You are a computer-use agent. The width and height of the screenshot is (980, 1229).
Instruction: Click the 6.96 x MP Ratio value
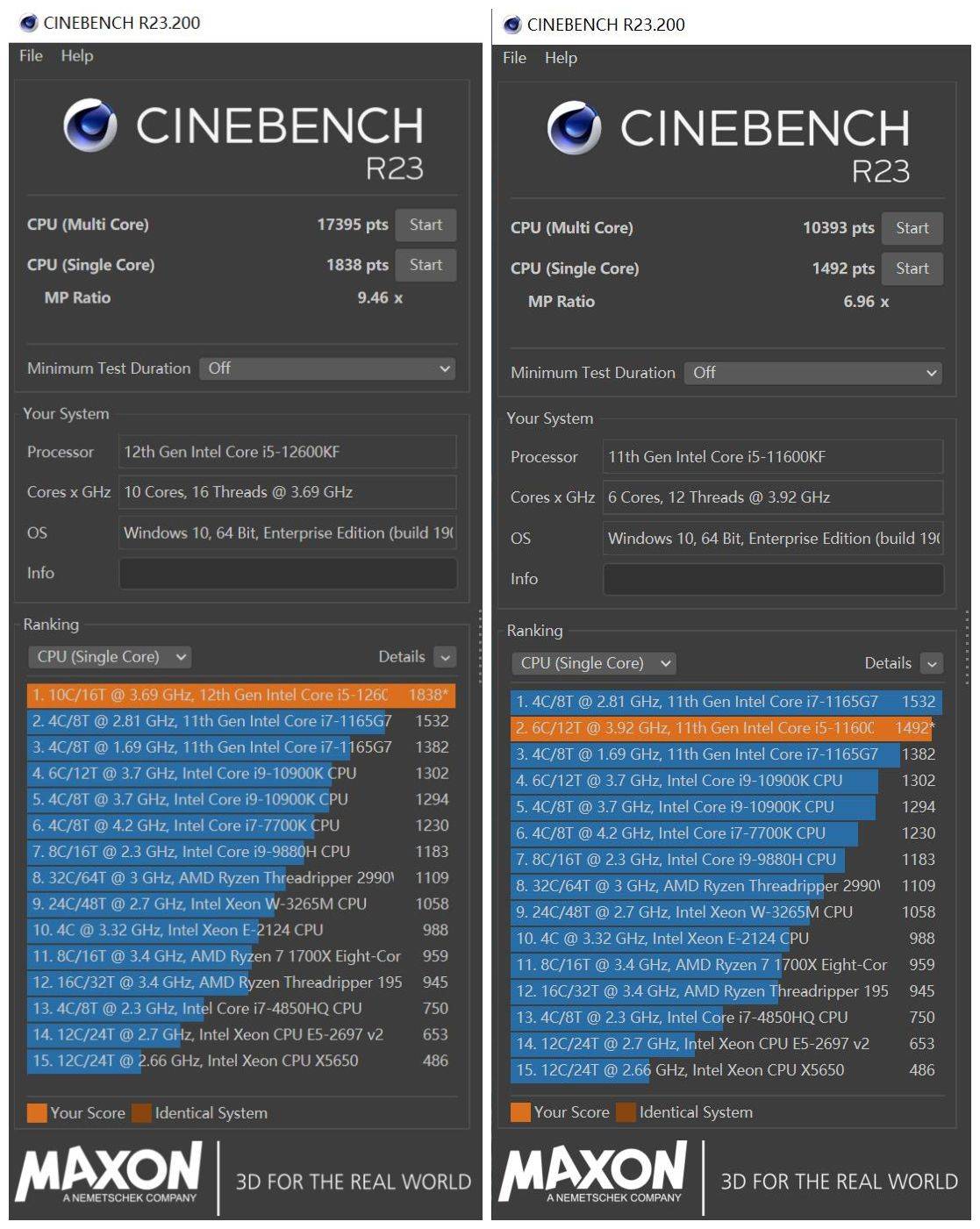coord(866,302)
